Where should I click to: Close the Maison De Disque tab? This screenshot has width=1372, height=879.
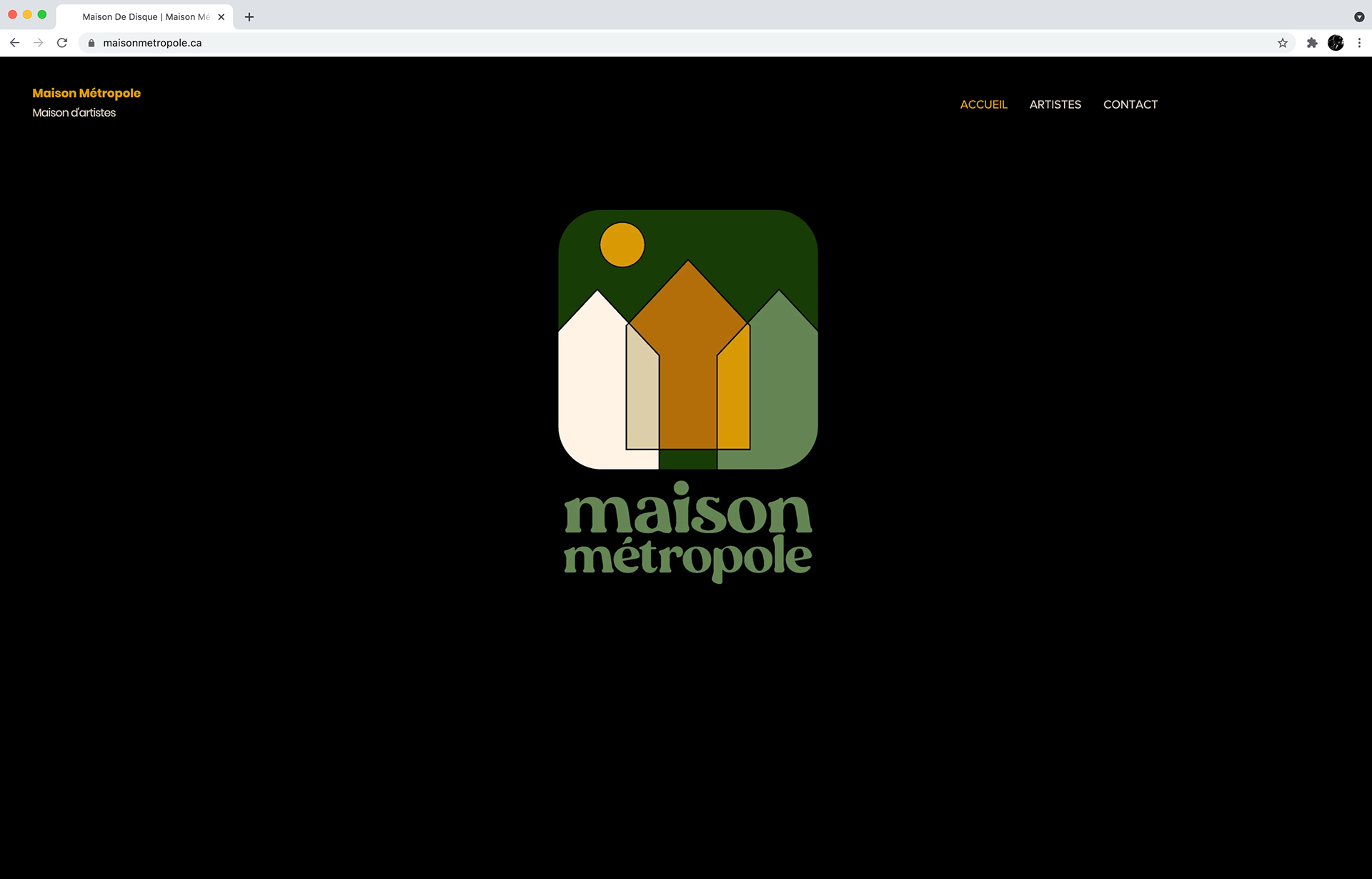pos(222,16)
